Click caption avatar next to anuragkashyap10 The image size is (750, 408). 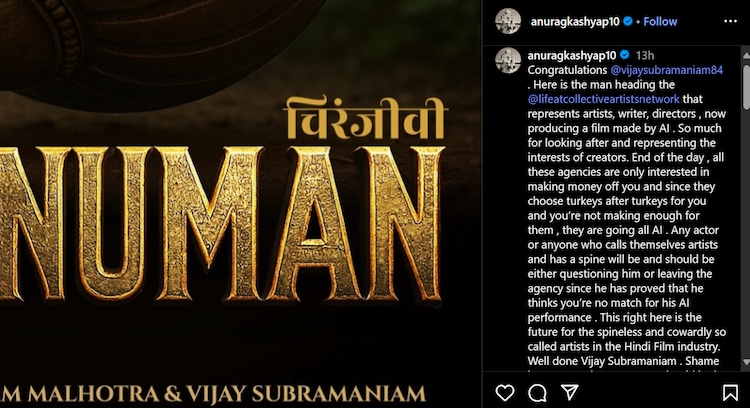pos(507,60)
